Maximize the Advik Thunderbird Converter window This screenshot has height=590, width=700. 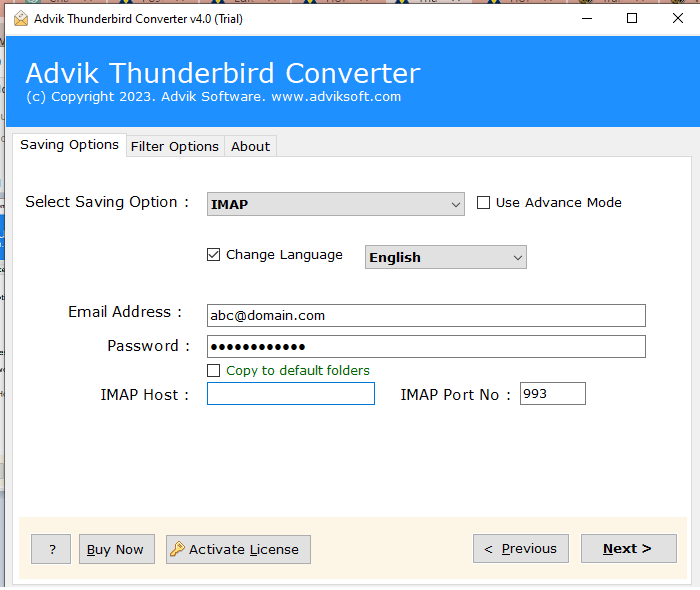tap(632, 18)
